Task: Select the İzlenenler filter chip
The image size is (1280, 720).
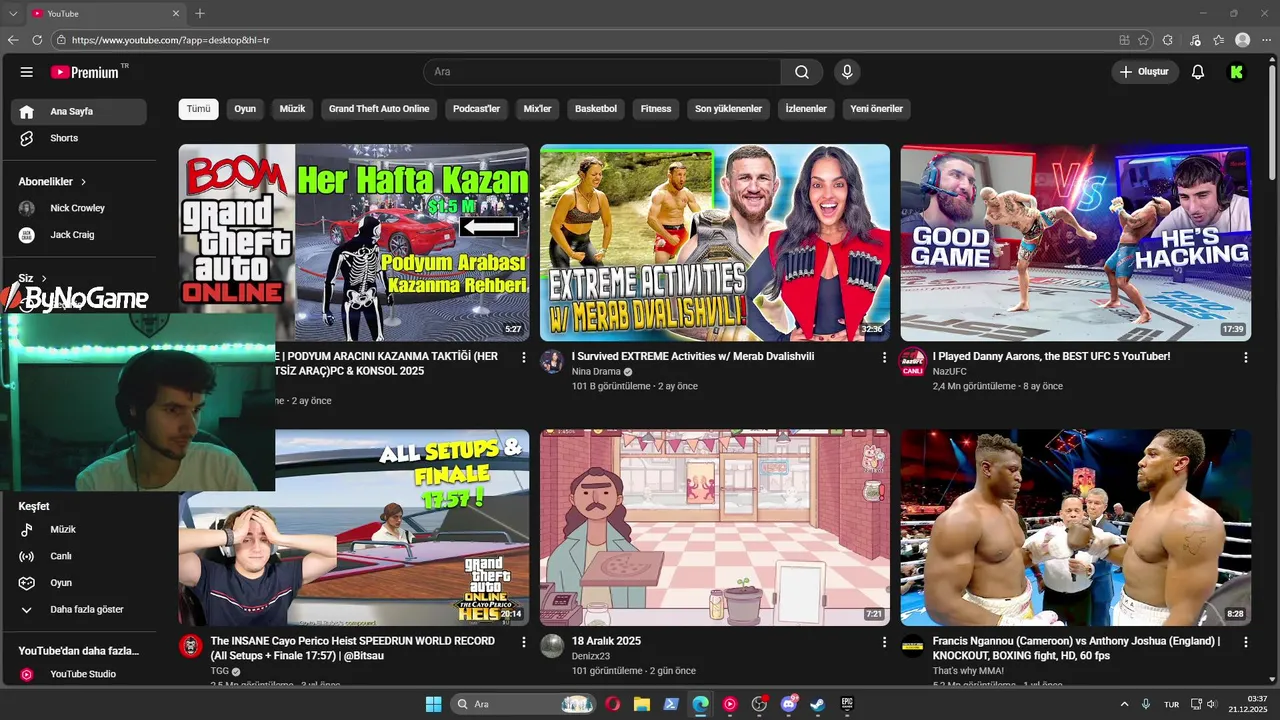Action: (806, 109)
